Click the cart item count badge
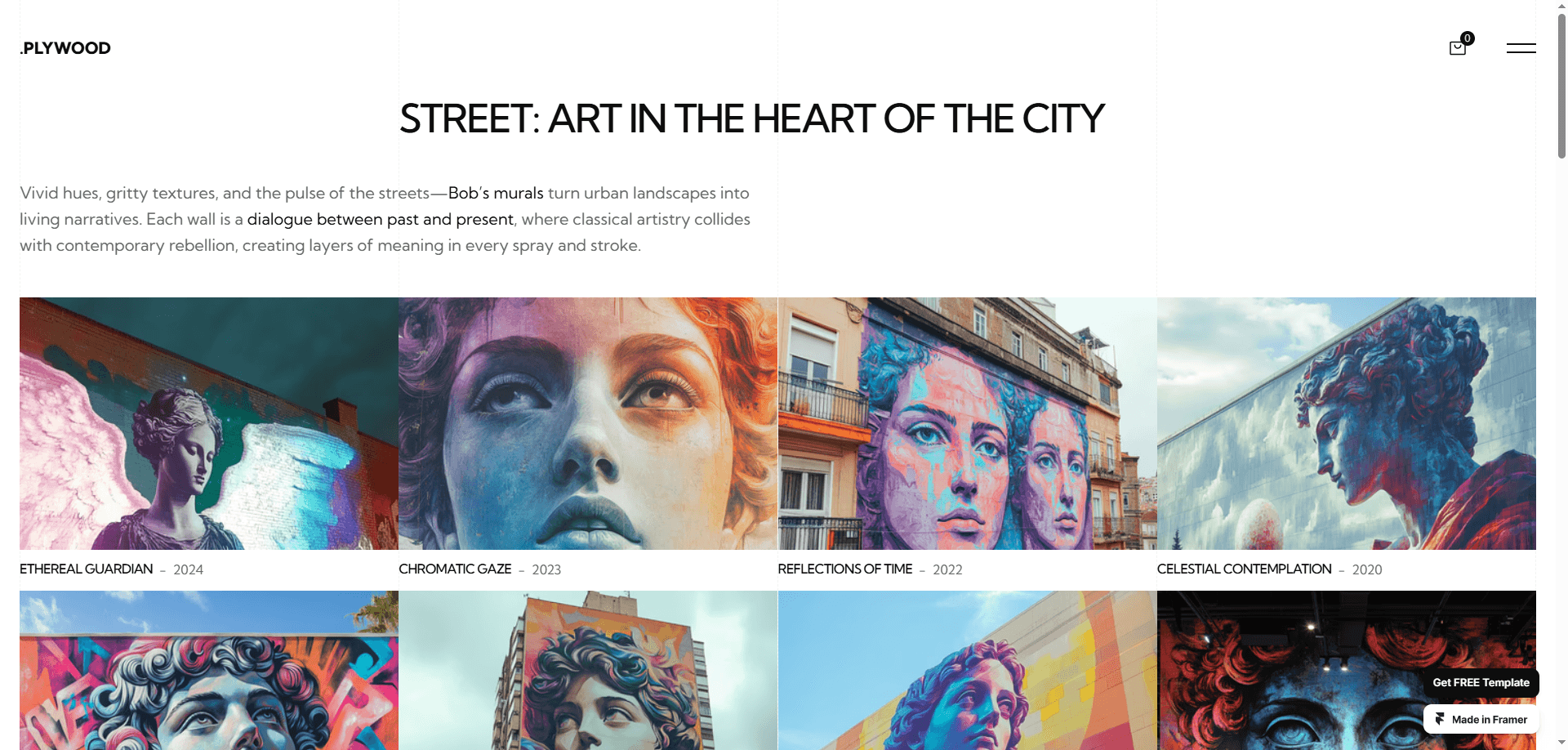This screenshot has width=1568, height=750. coord(1468,38)
